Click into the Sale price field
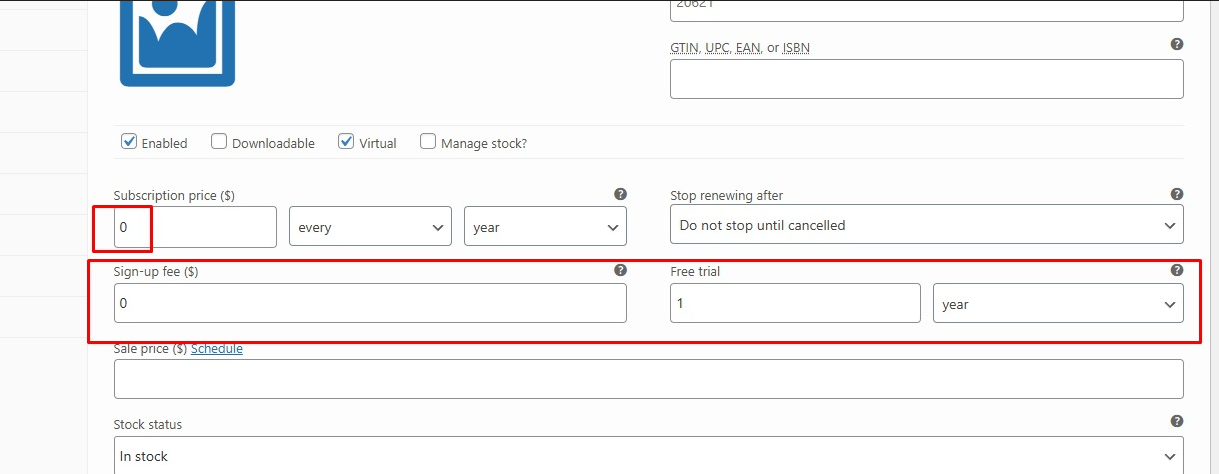1219x474 pixels. click(x=648, y=379)
